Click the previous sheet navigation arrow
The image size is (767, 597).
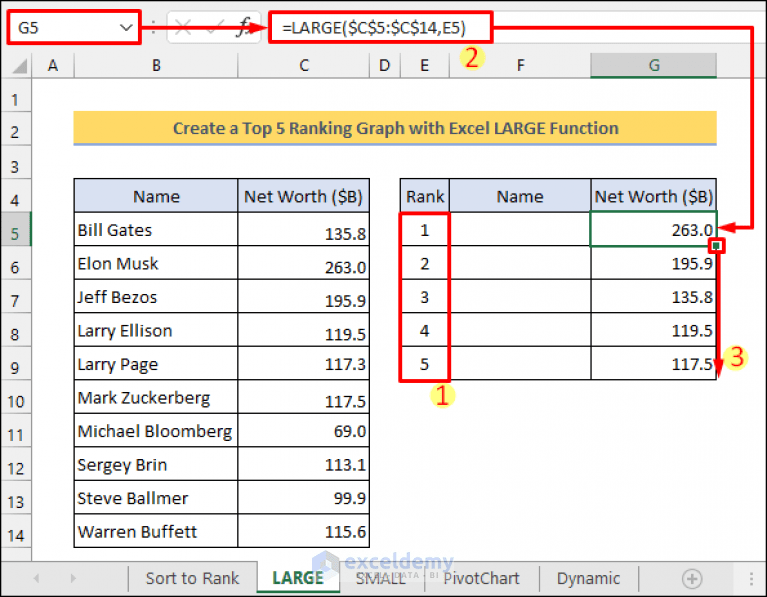(37, 578)
